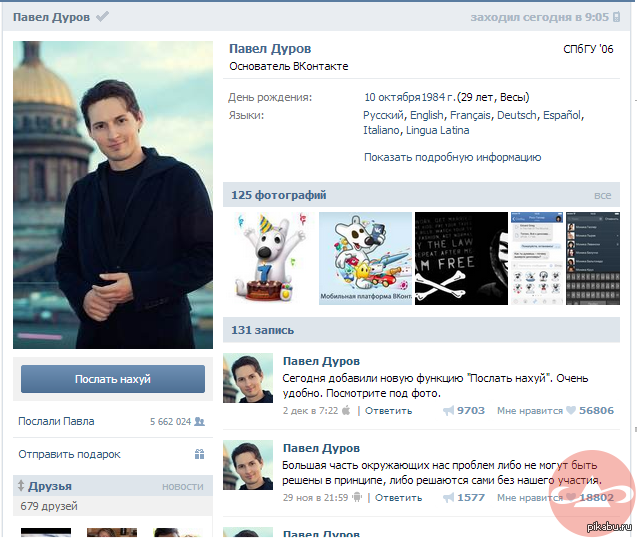Open the 679 друзей list

click(49, 506)
